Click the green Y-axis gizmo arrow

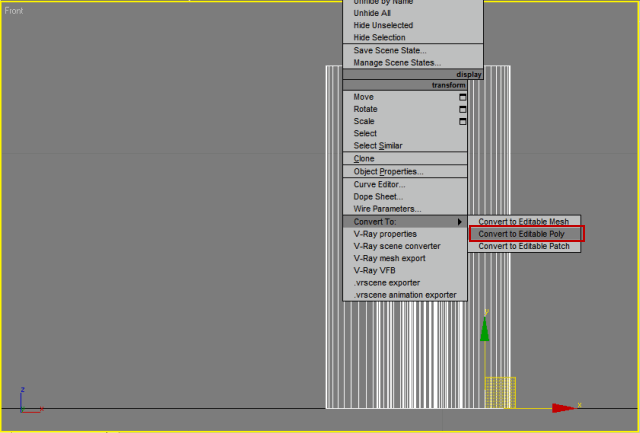click(x=484, y=329)
